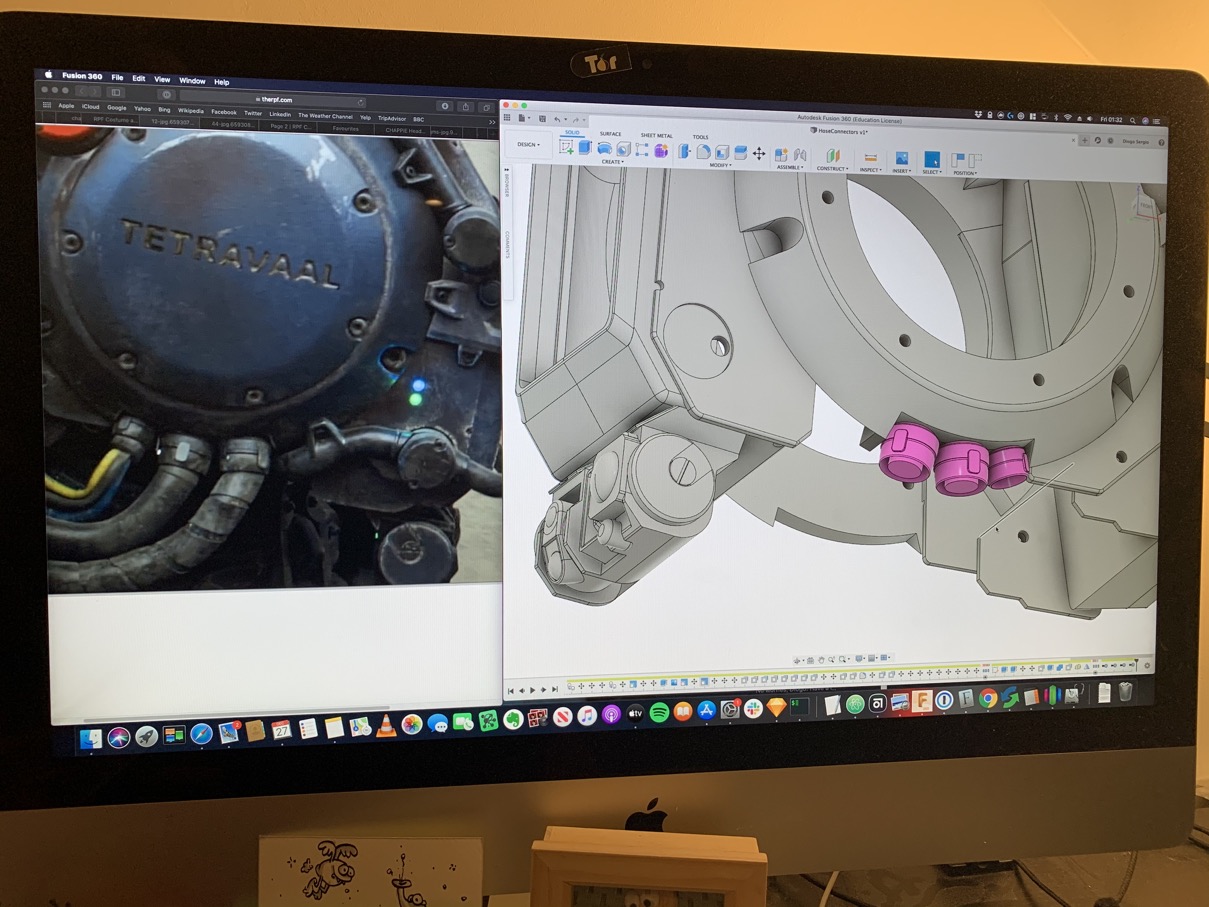Open the File menu in menu bar

coord(117,78)
